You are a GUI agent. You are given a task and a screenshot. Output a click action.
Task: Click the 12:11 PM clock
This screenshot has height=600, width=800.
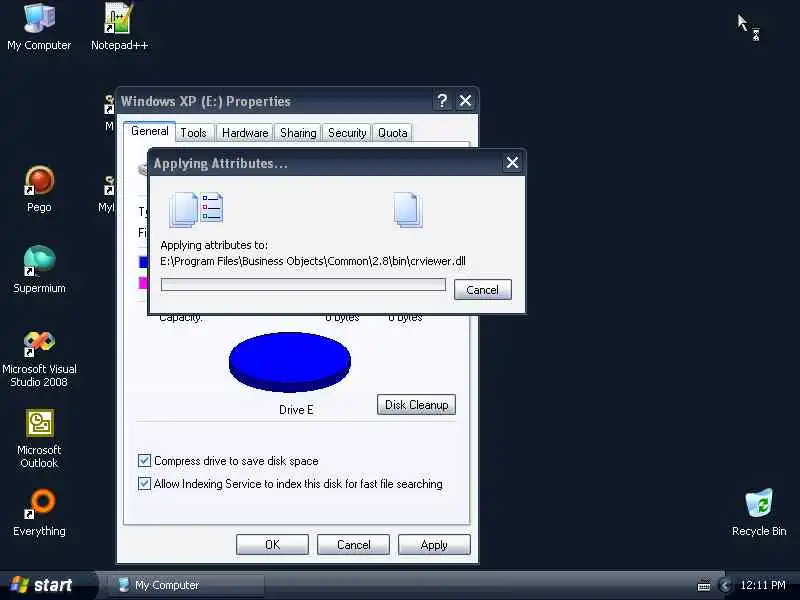(763, 585)
